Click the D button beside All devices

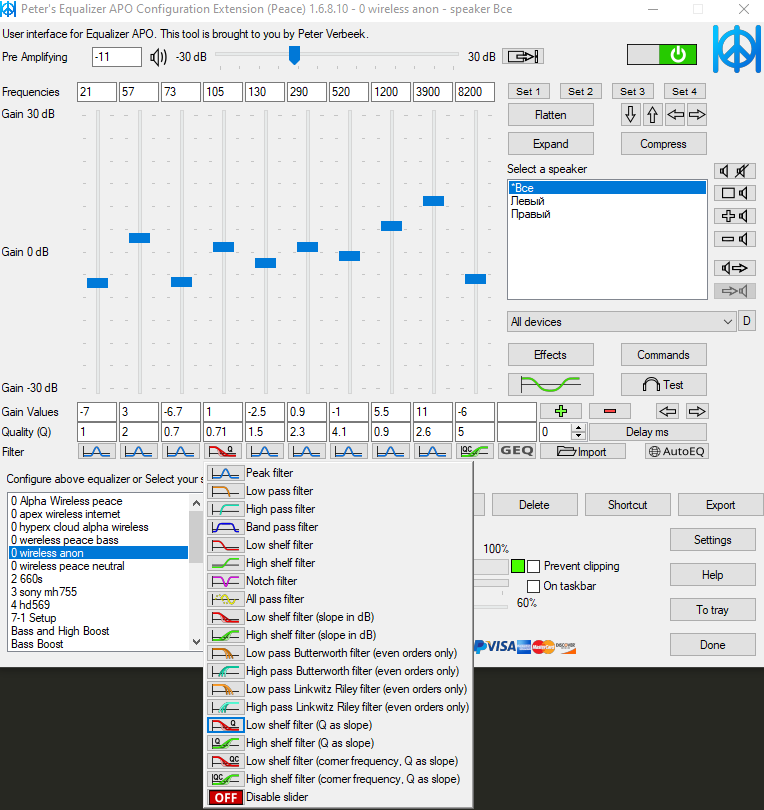tap(746, 321)
